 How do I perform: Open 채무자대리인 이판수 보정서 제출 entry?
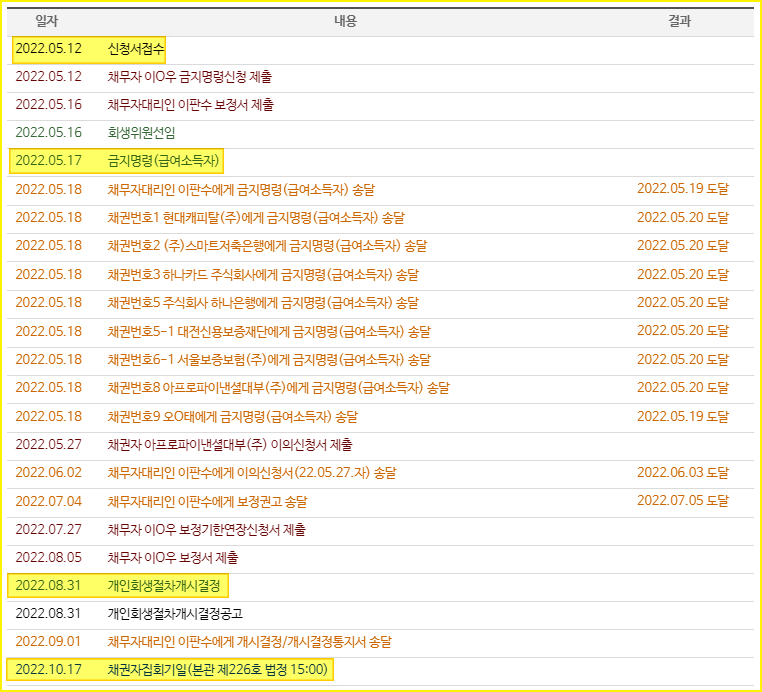point(190,105)
